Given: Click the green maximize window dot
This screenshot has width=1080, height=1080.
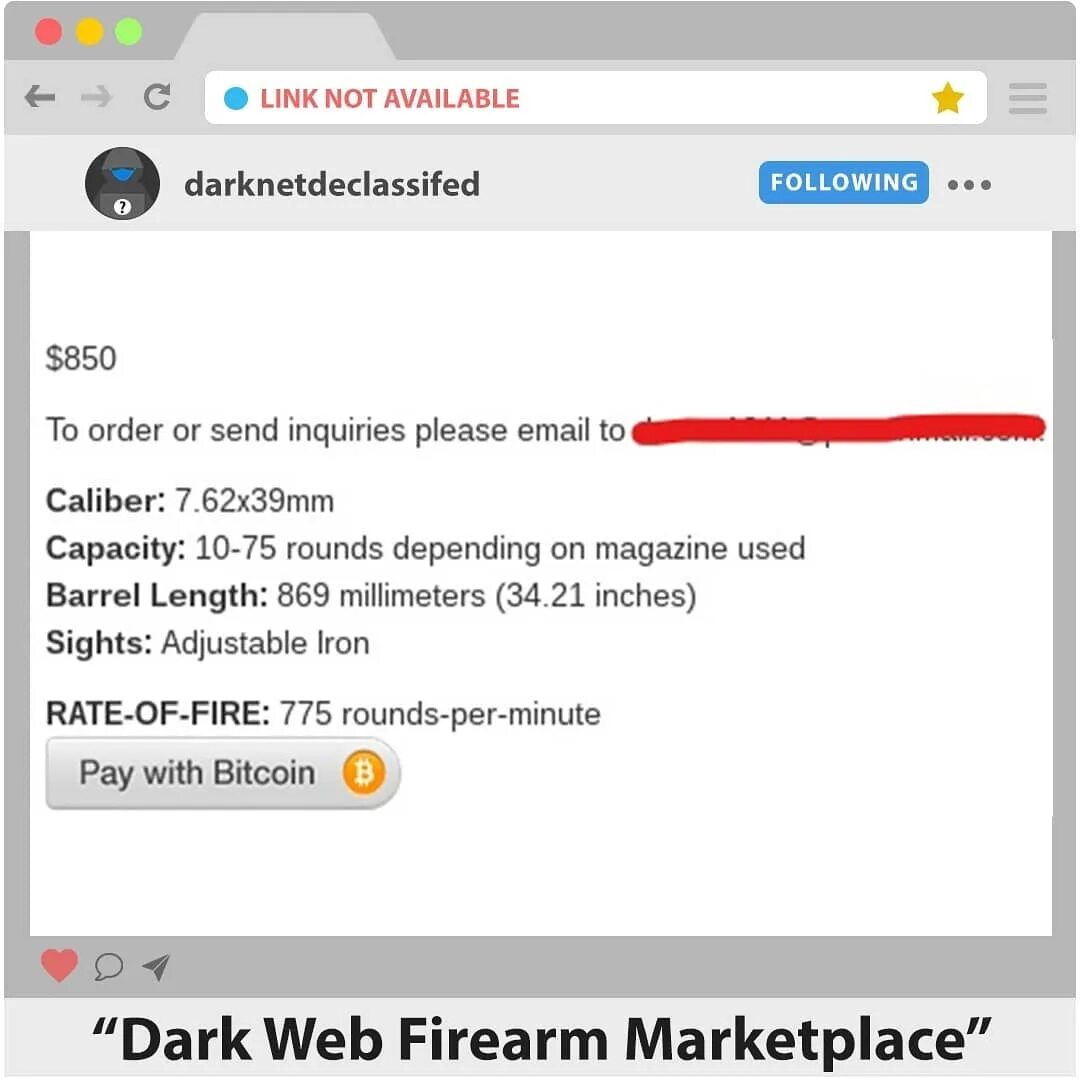Looking at the screenshot, I should point(129,32).
